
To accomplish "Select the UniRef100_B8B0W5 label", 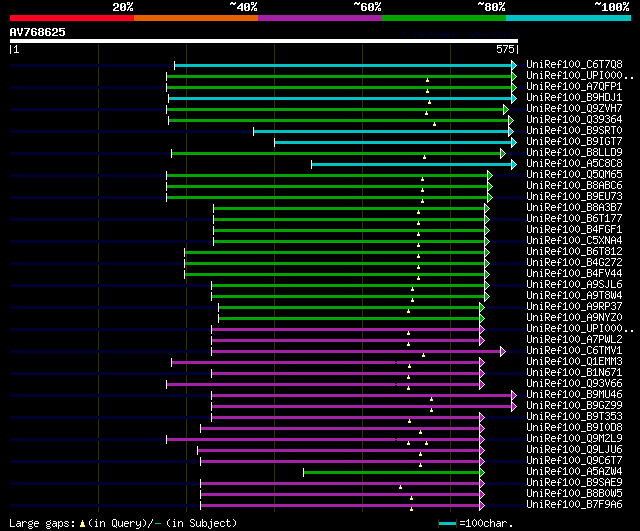I will click(574, 494).
